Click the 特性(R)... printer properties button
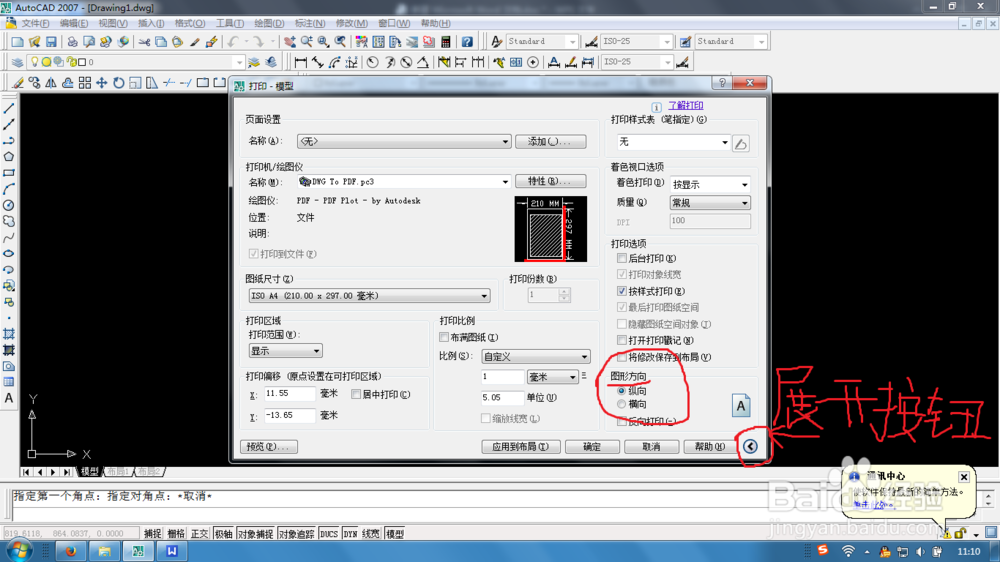This screenshot has width=1000, height=562. [551, 182]
